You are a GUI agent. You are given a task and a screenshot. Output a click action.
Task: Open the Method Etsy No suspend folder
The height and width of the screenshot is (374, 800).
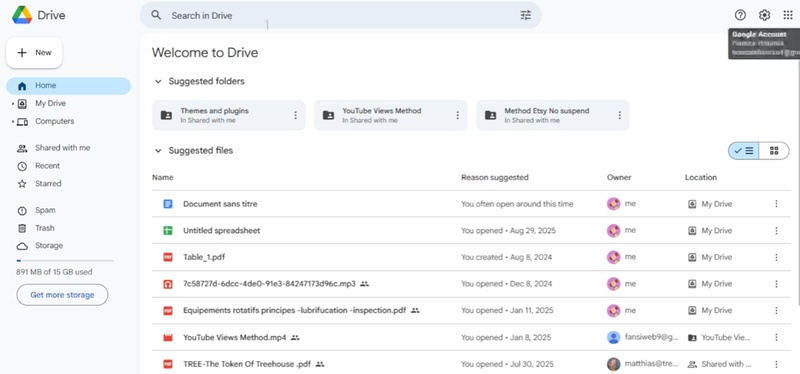click(553, 115)
